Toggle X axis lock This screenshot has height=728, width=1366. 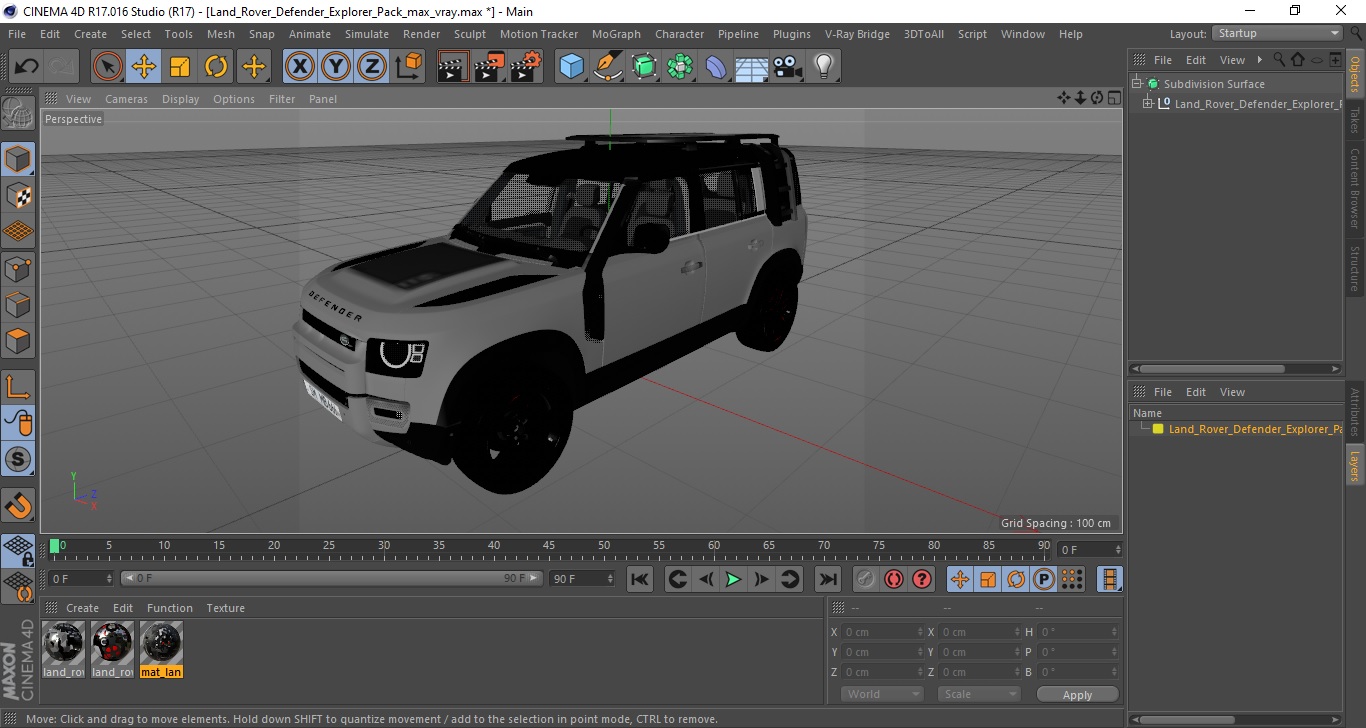click(x=300, y=67)
